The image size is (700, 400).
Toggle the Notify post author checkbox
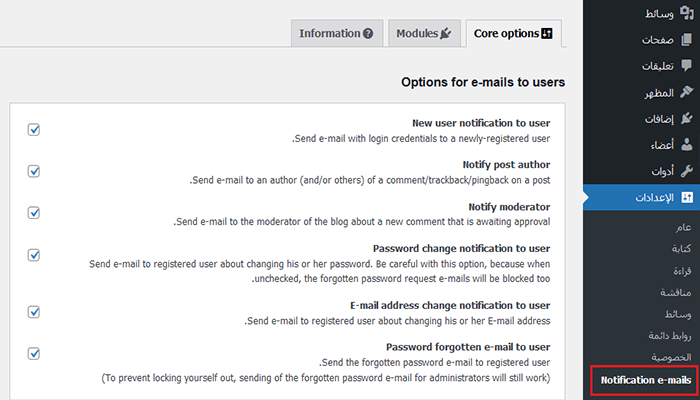pyautogui.click(x=34, y=171)
